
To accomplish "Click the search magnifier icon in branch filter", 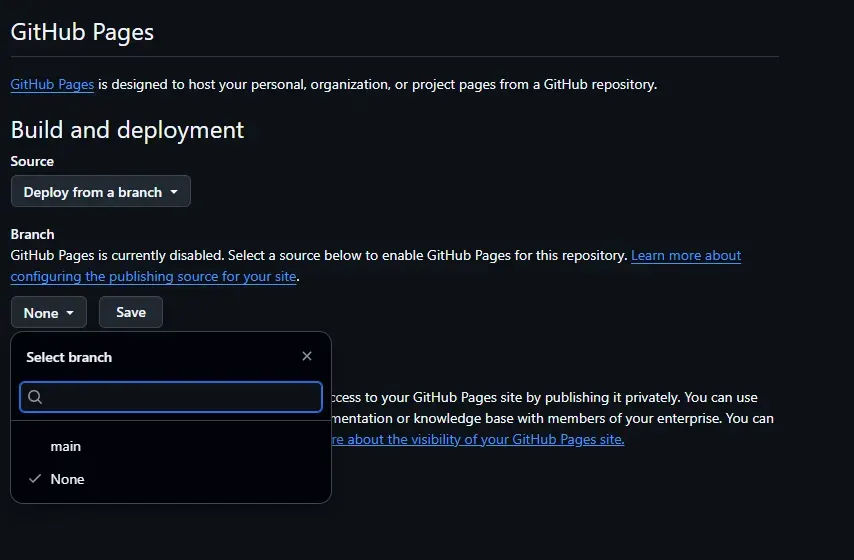I will point(35,397).
